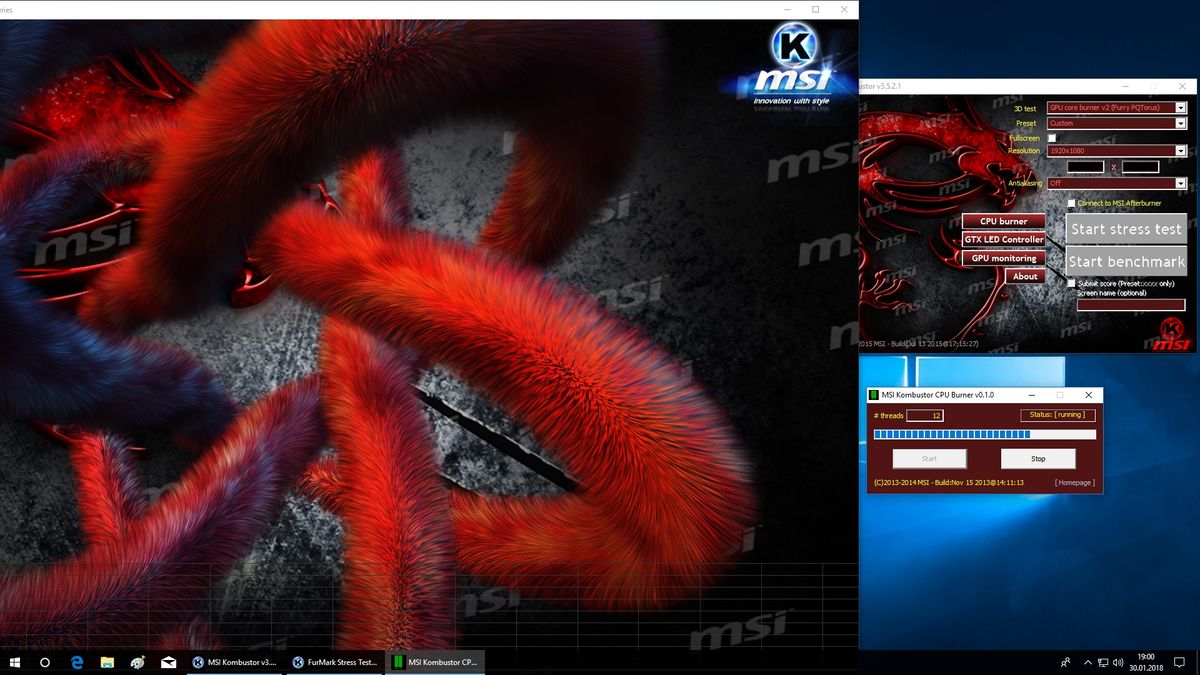The image size is (1200, 675).
Task: Open the CPU burner panel in Kombustor
Action: pos(1002,221)
